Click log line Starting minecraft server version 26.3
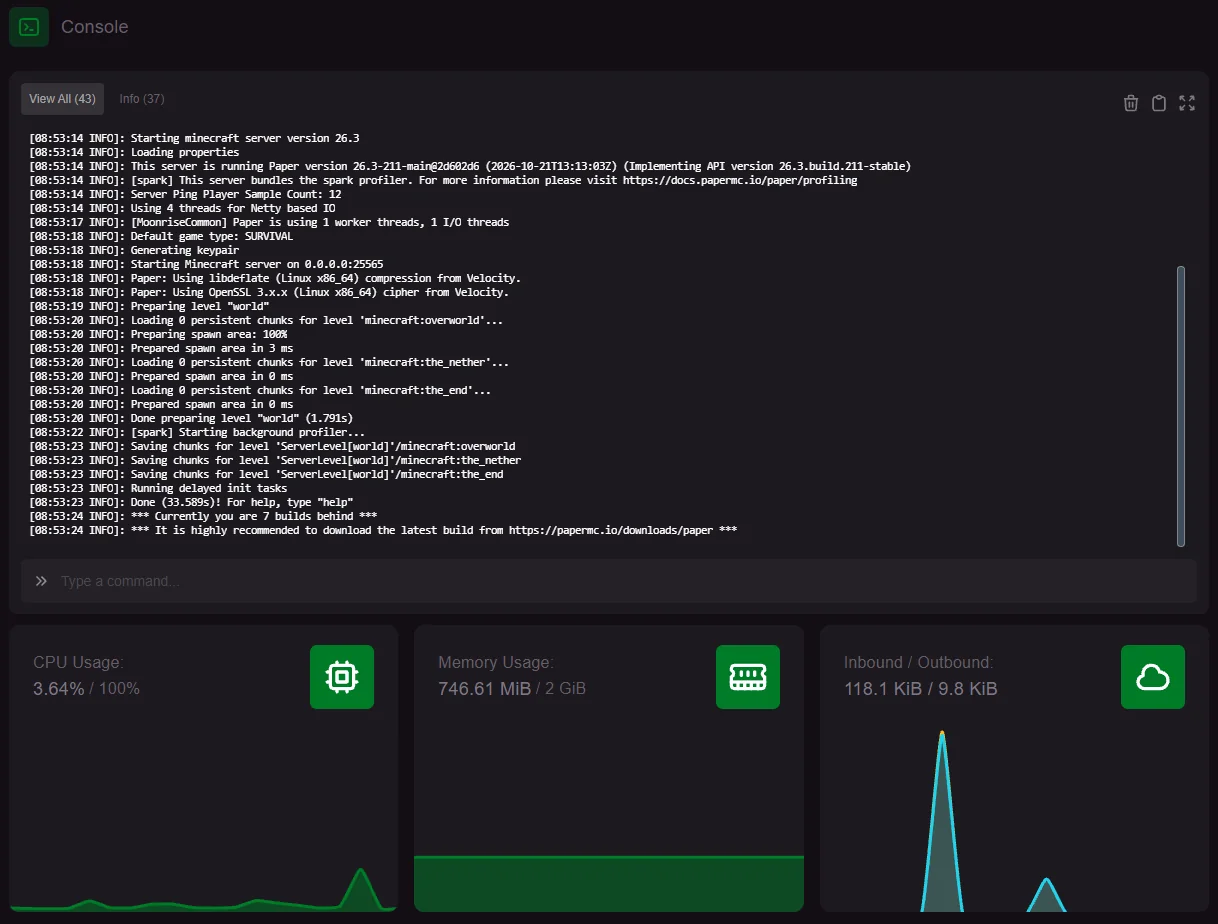The image size is (1218, 924). [x=195, y=138]
